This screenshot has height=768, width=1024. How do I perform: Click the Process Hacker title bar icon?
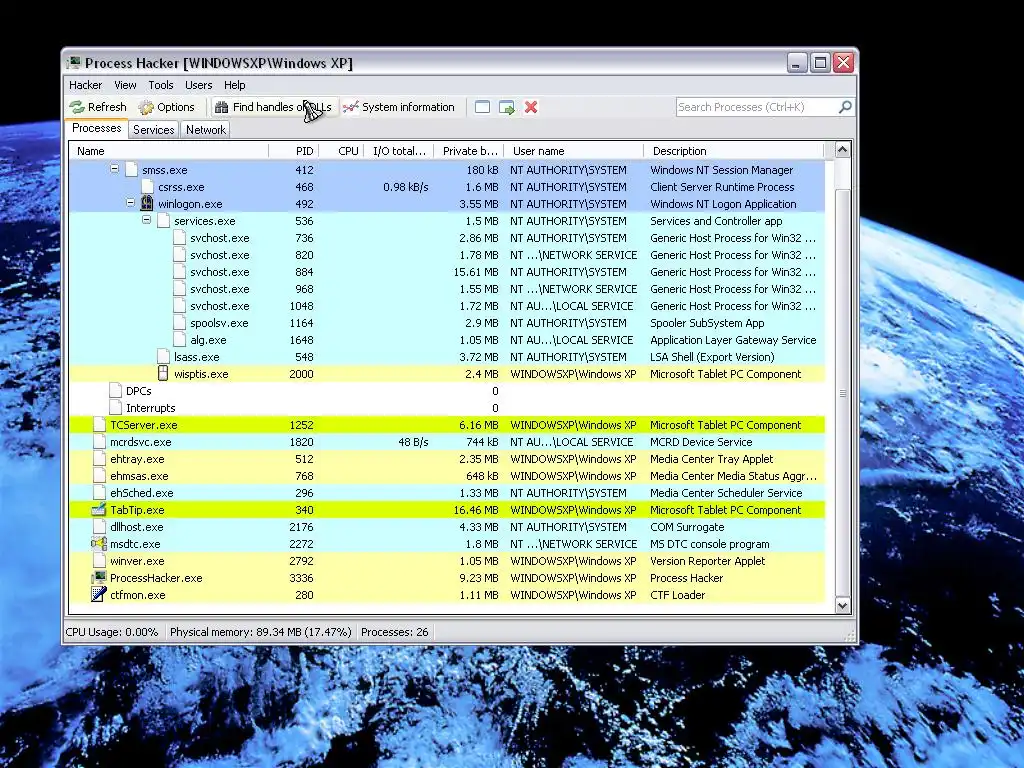point(74,63)
